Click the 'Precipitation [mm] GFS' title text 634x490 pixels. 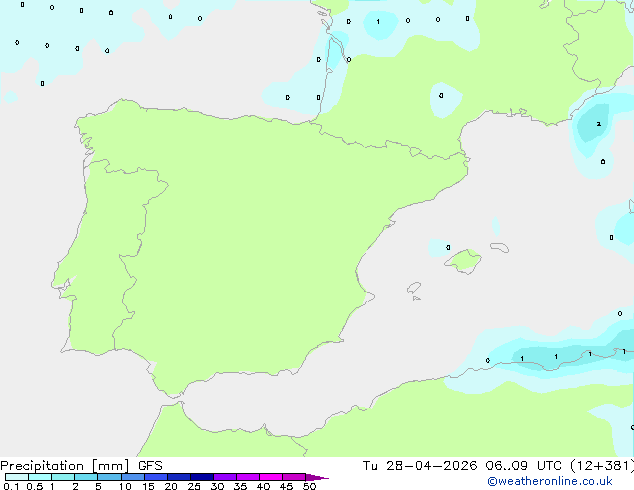(81, 466)
